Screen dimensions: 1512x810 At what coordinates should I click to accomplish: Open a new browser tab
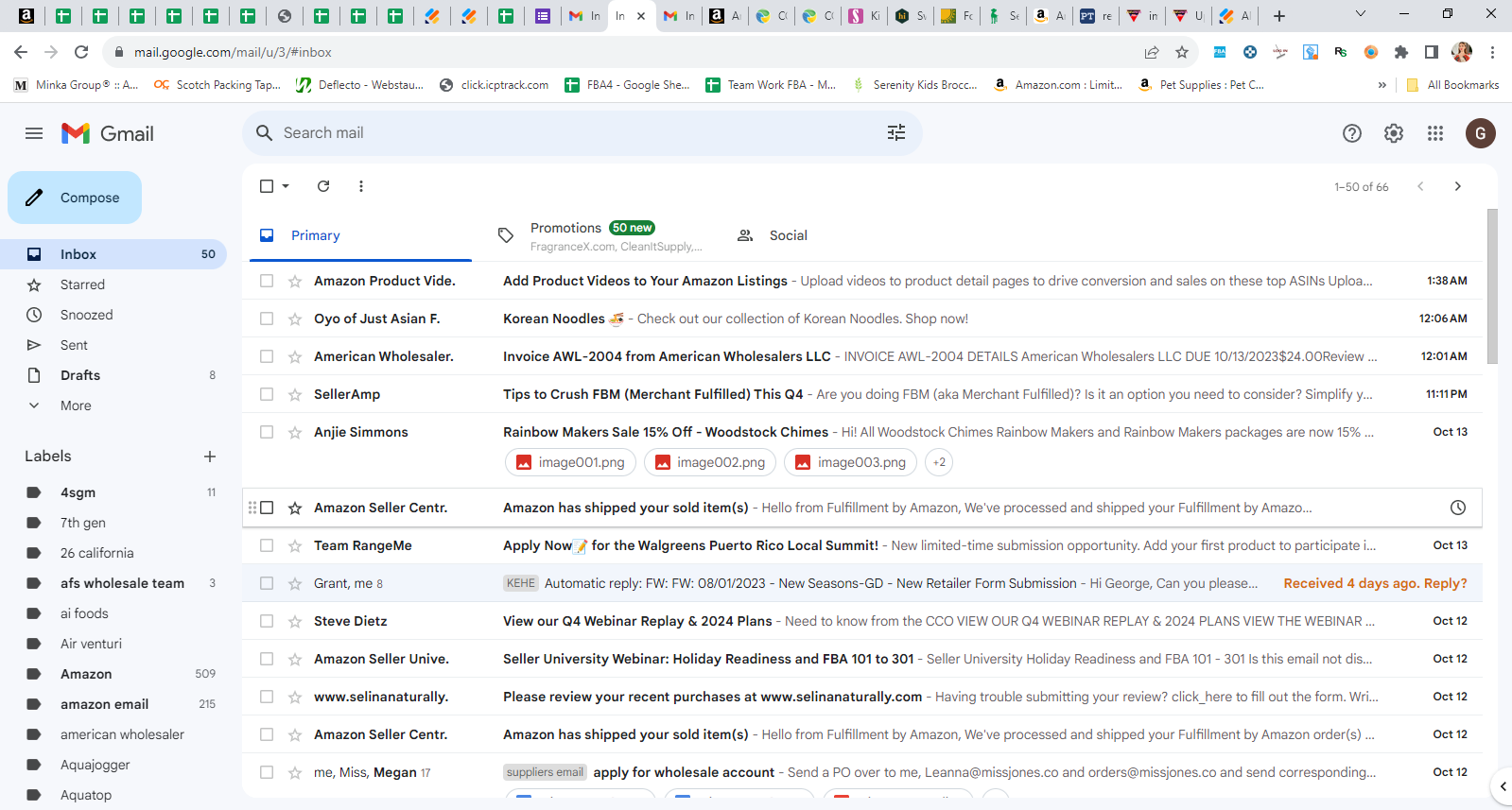click(x=1279, y=15)
